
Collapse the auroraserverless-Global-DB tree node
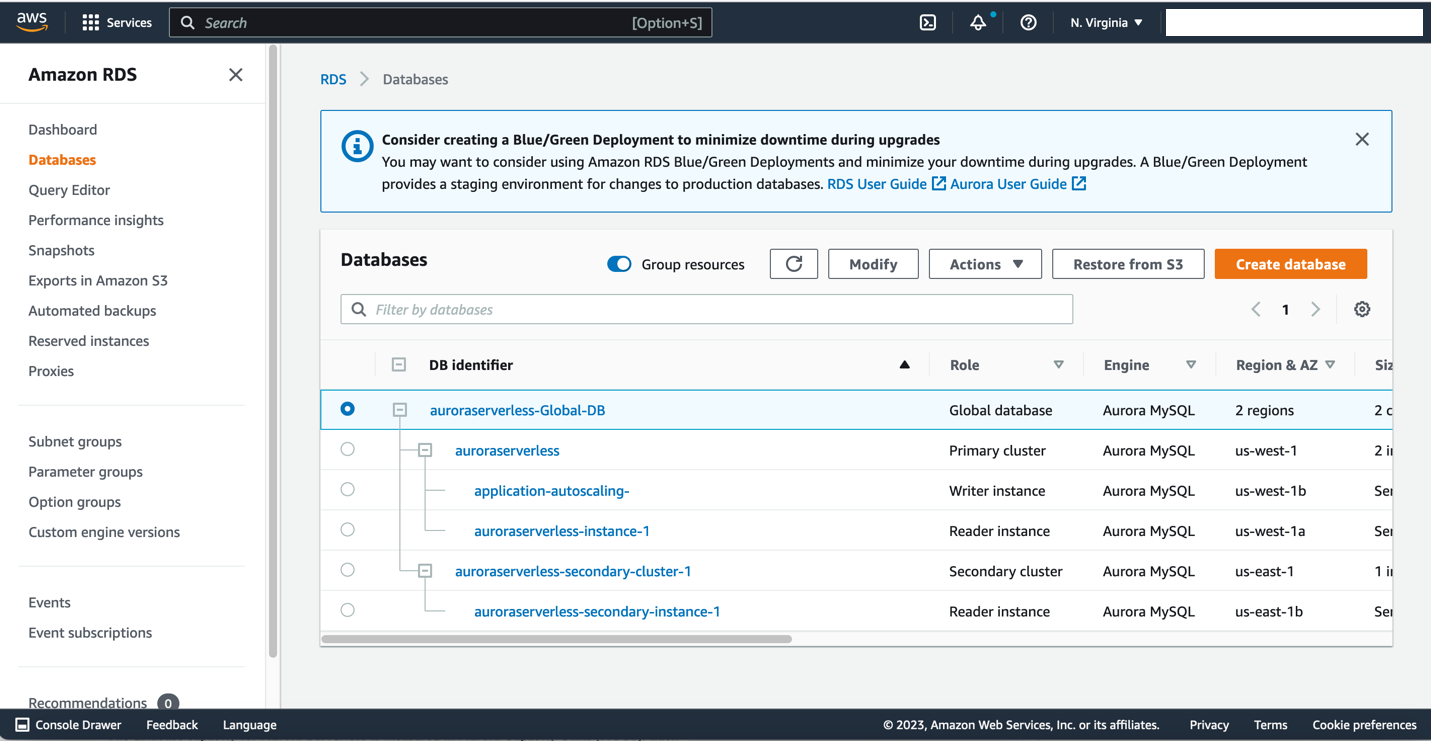(x=400, y=410)
